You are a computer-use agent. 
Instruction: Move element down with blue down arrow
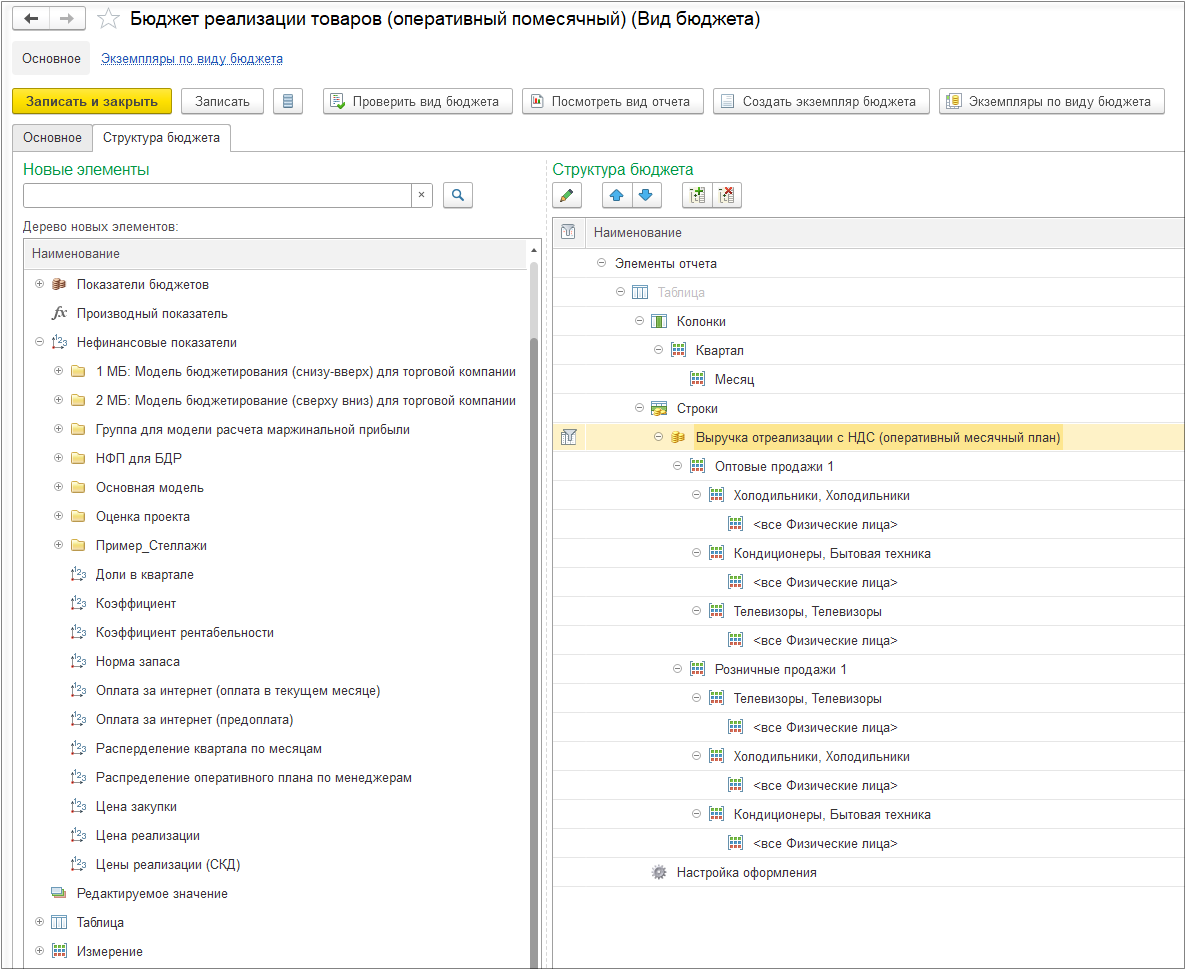pos(645,196)
